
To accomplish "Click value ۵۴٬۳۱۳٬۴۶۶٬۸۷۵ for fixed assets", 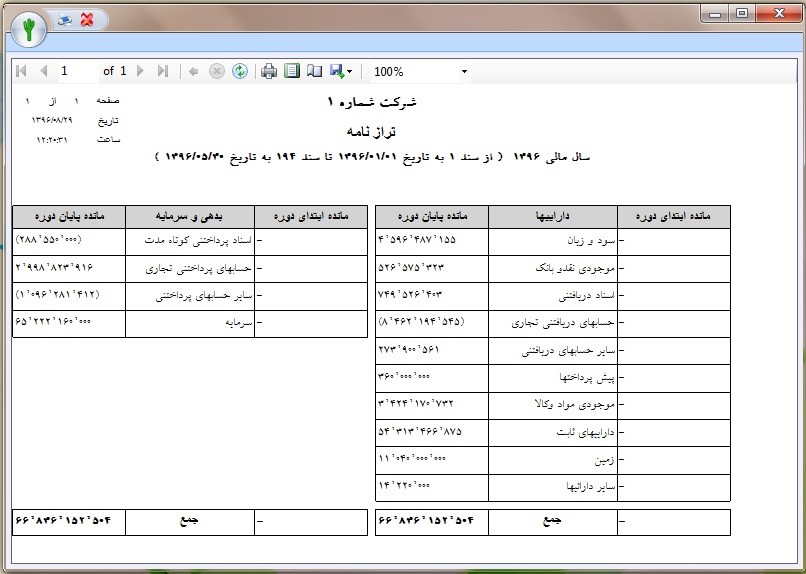I will pos(420,431).
